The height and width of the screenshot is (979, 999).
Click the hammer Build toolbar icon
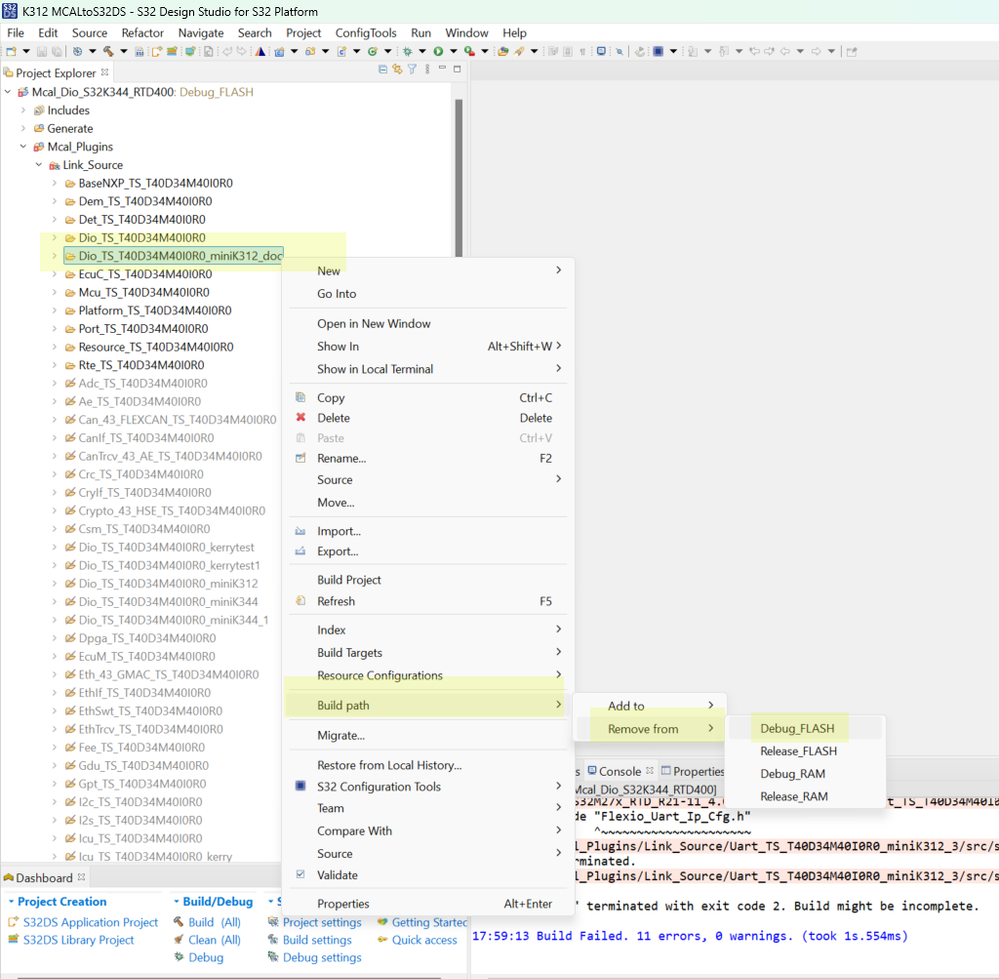(108, 52)
